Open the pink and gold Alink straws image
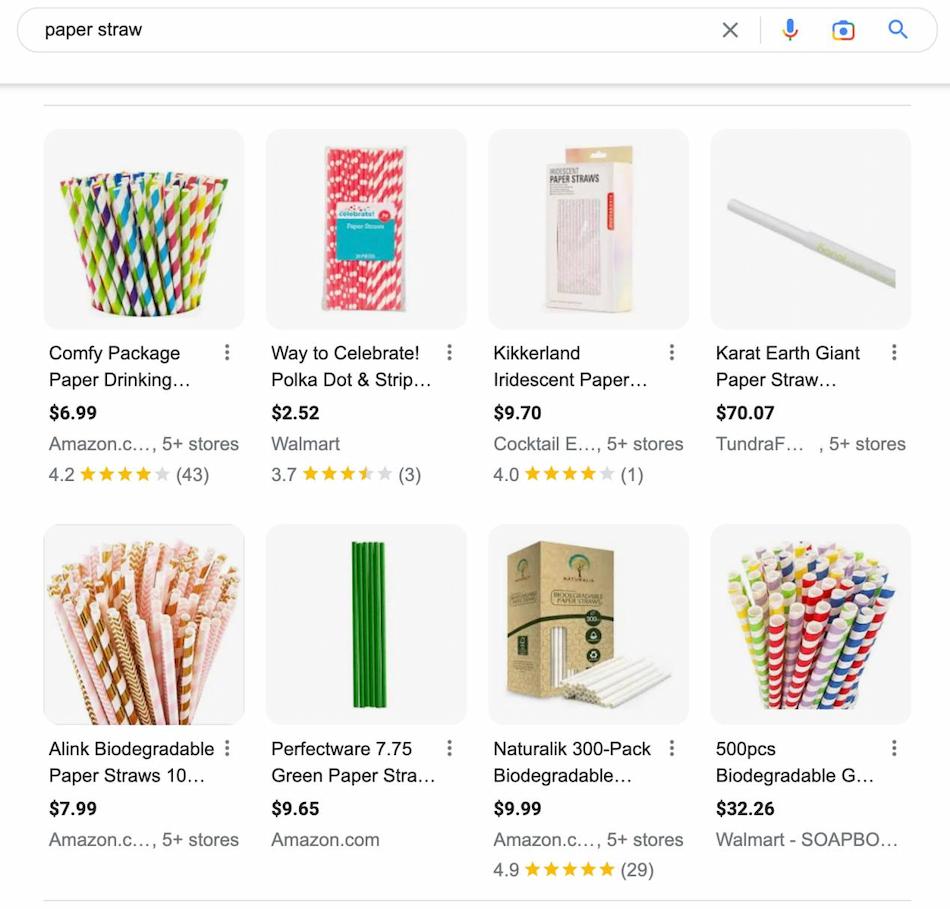This screenshot has width=950, height=909. 143,624
